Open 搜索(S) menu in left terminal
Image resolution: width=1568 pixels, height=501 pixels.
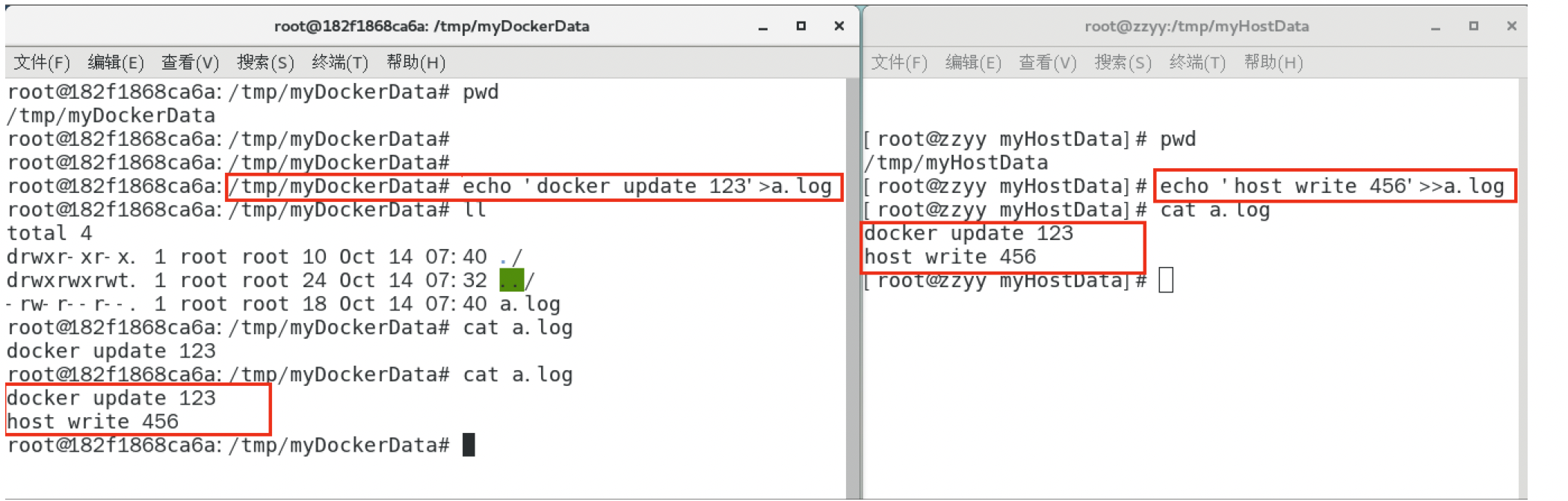(x=265, y=62)
